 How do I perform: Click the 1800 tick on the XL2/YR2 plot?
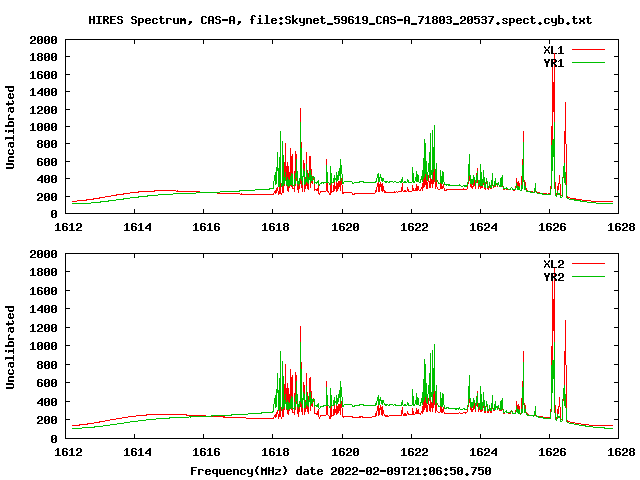click(x=43, y=272)
